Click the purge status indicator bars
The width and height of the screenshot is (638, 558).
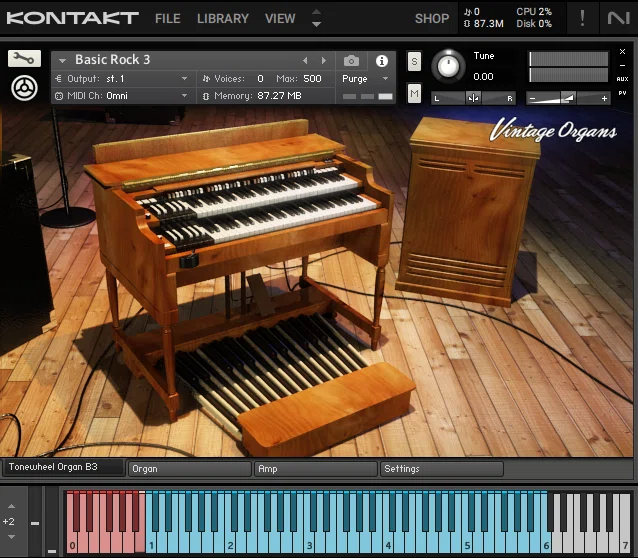pos(367,96)
